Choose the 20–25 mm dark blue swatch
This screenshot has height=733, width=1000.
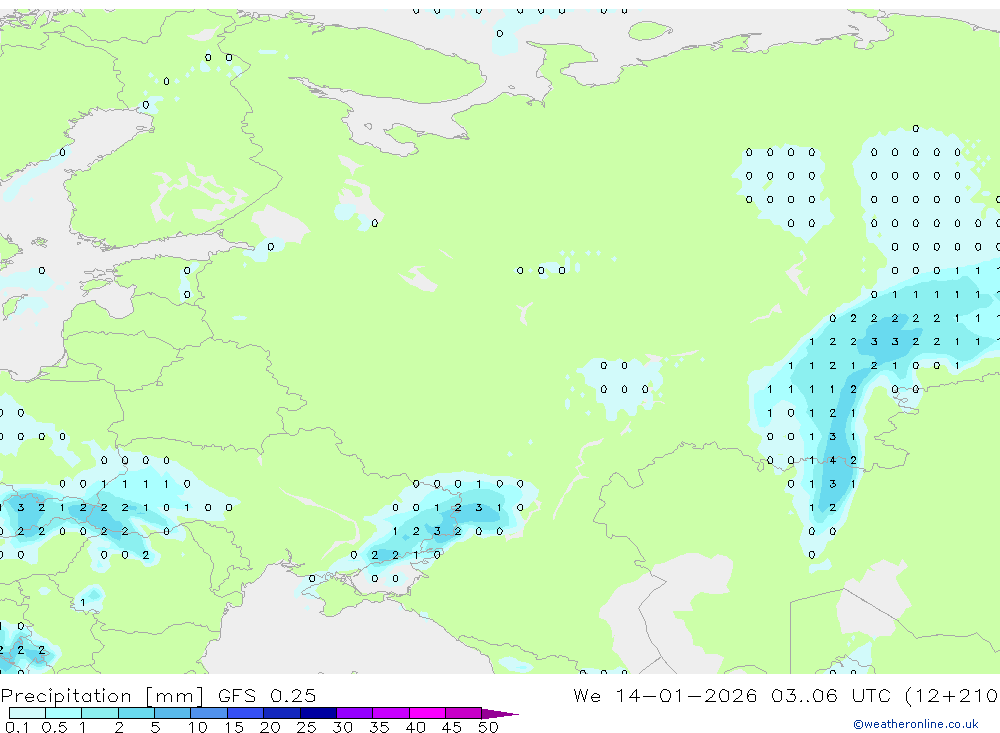[x=282, y=713]
